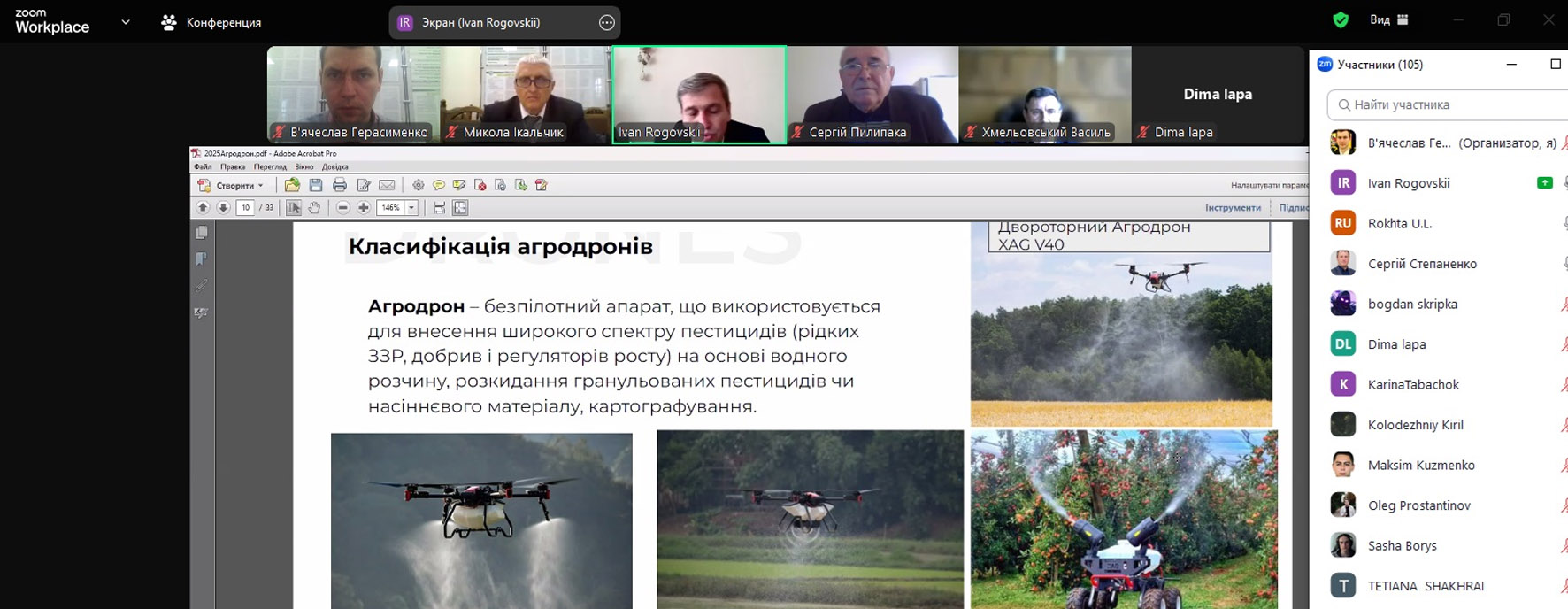Click the zoom in plus icon
Viewport: 1568px width, 609px height.
pos(364,208)
